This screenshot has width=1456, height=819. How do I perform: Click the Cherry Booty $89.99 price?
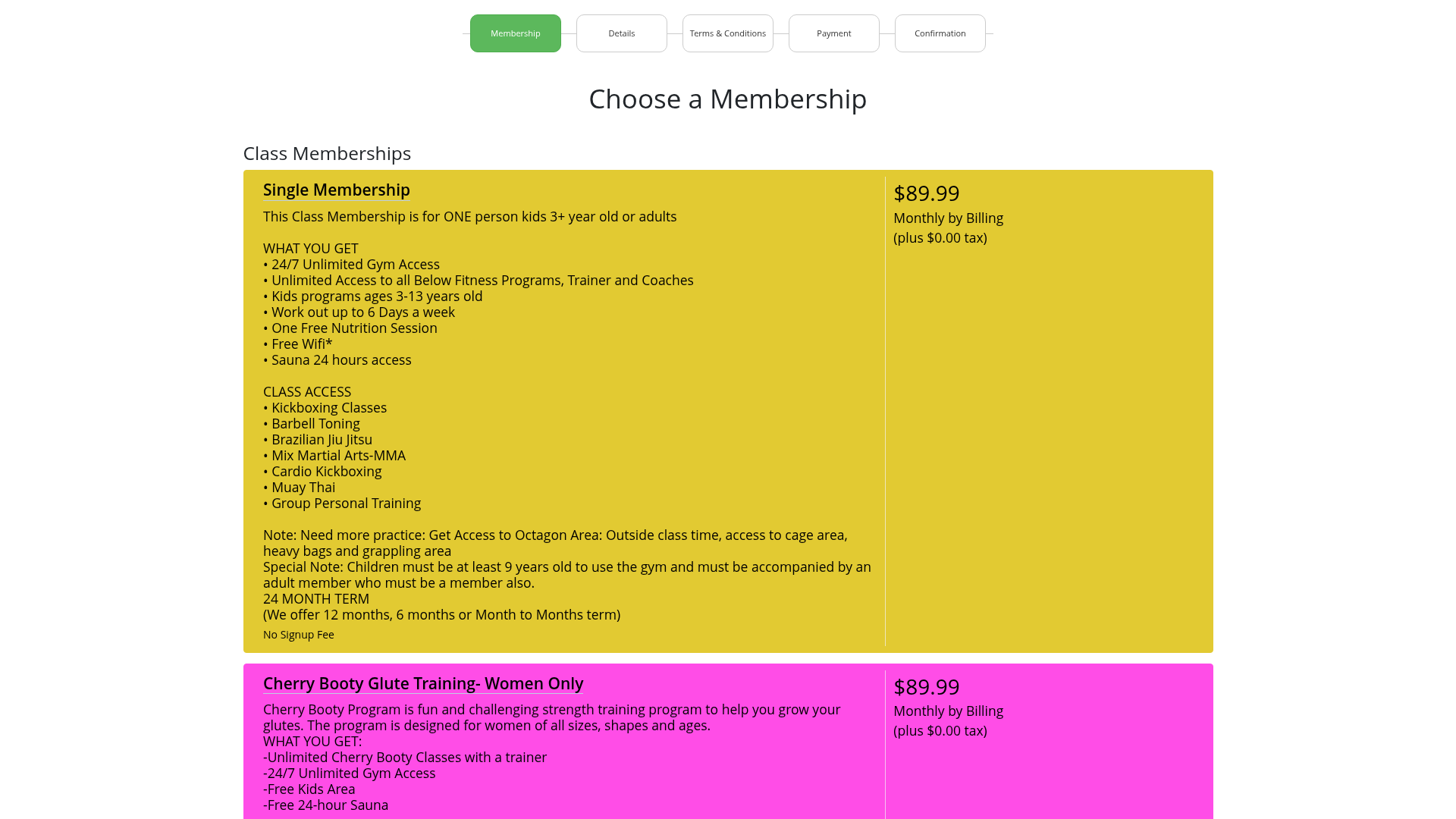point(927,687)
